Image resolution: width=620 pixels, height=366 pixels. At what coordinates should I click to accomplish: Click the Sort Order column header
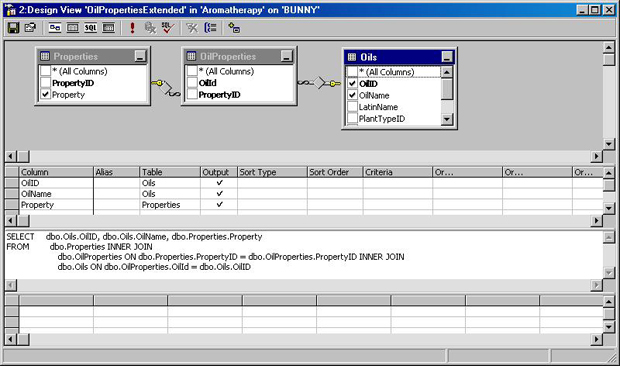[x=335, y=172]
